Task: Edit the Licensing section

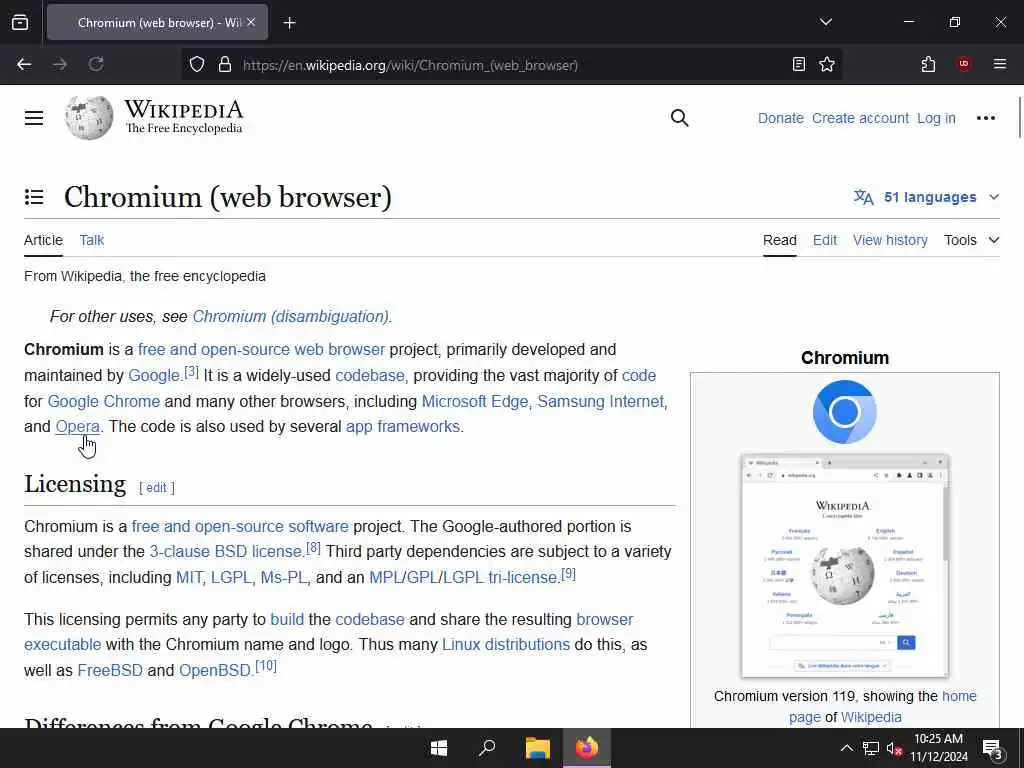Action: coord(156,488)
